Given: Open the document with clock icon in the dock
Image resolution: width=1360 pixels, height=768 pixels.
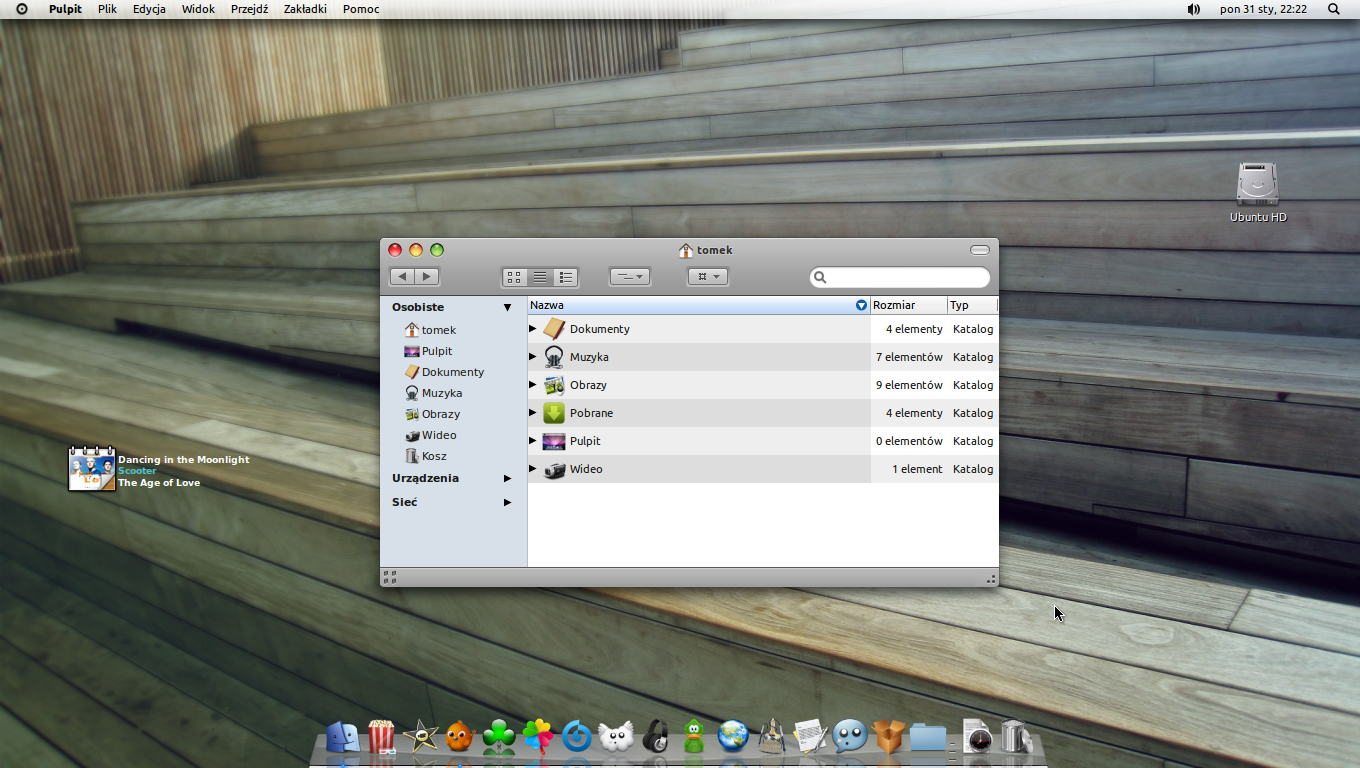Looking at the screenshot, I should click(978, 736).
